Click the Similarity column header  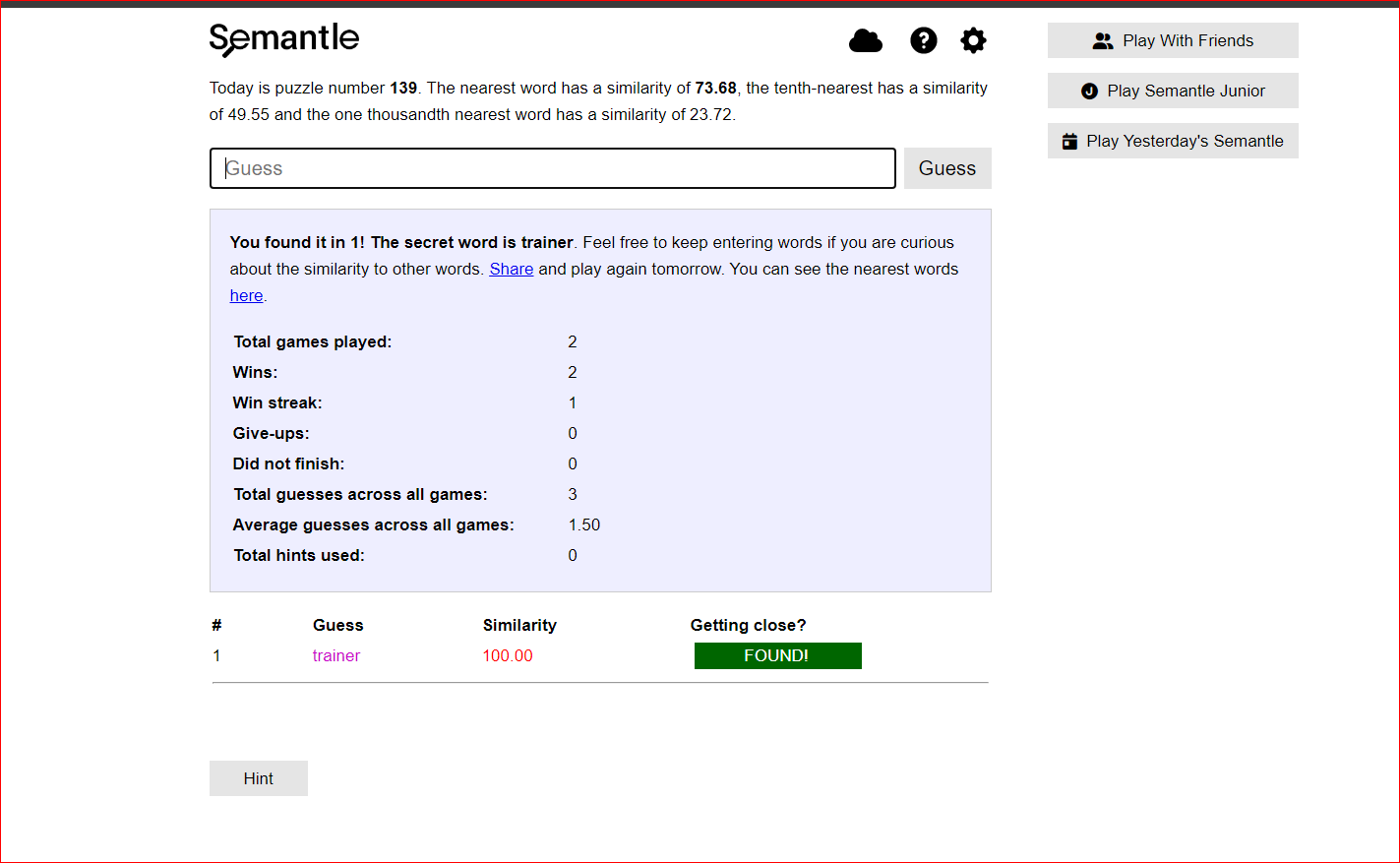click(519, 625)
